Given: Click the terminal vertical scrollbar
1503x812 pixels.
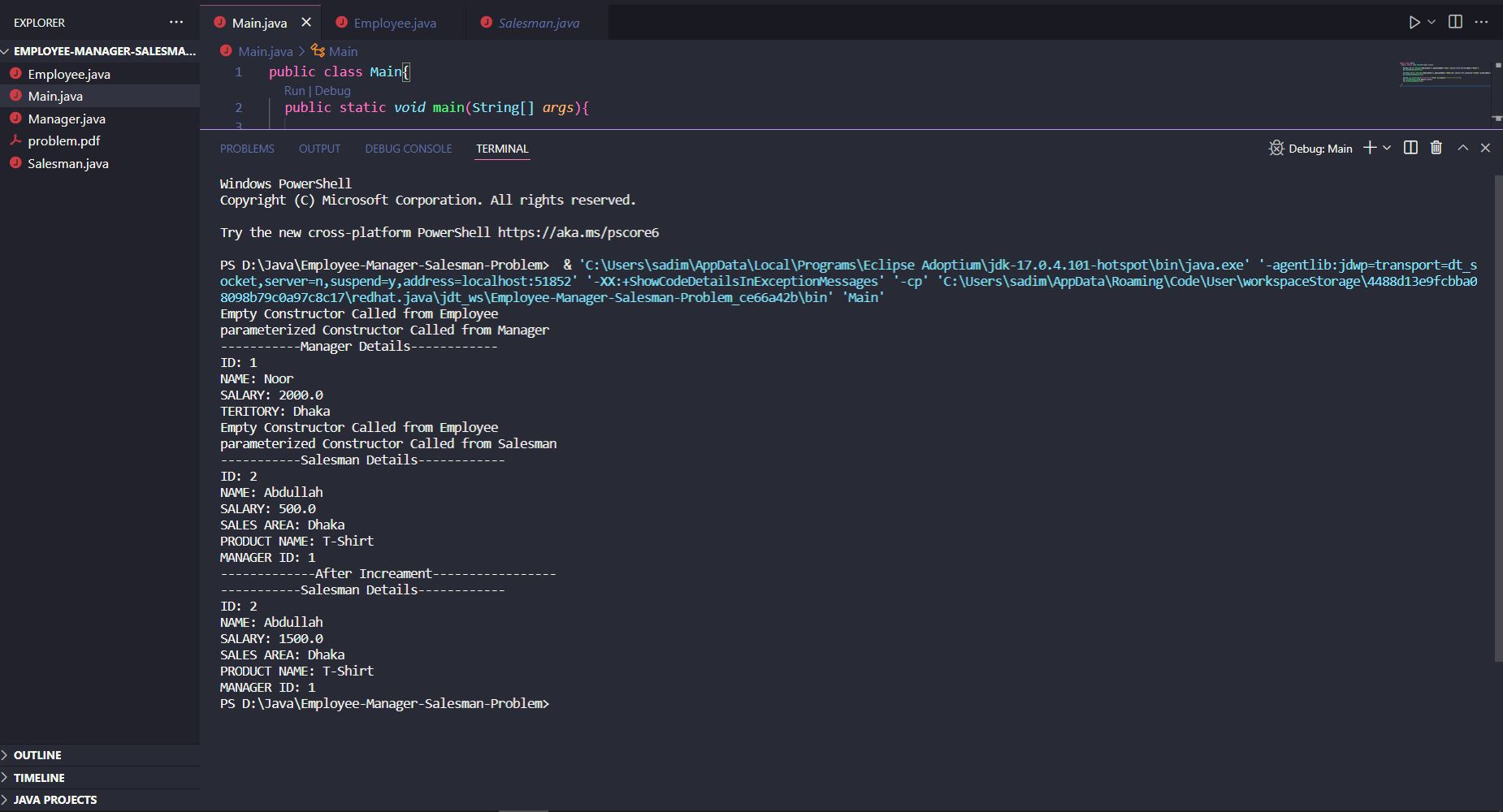Looking at the screenshot, I should point(1498,418).
